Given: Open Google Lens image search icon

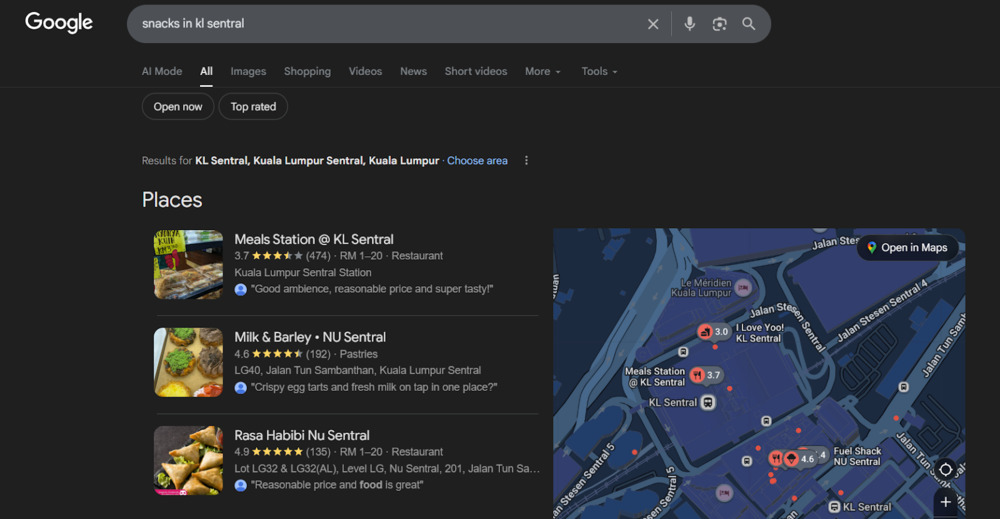Looking at the screenshot, I should [x=719, y=24].
